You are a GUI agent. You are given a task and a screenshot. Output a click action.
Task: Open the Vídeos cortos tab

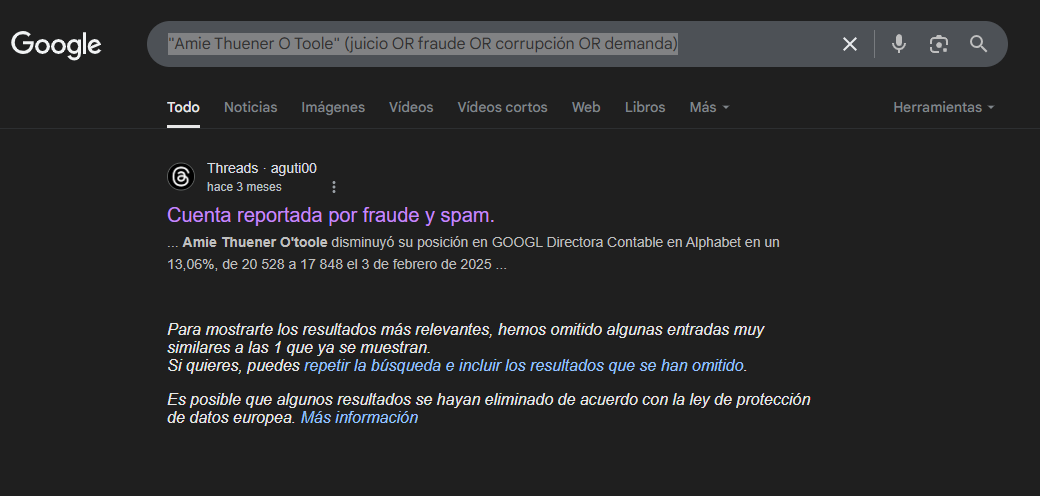point(502,107)
